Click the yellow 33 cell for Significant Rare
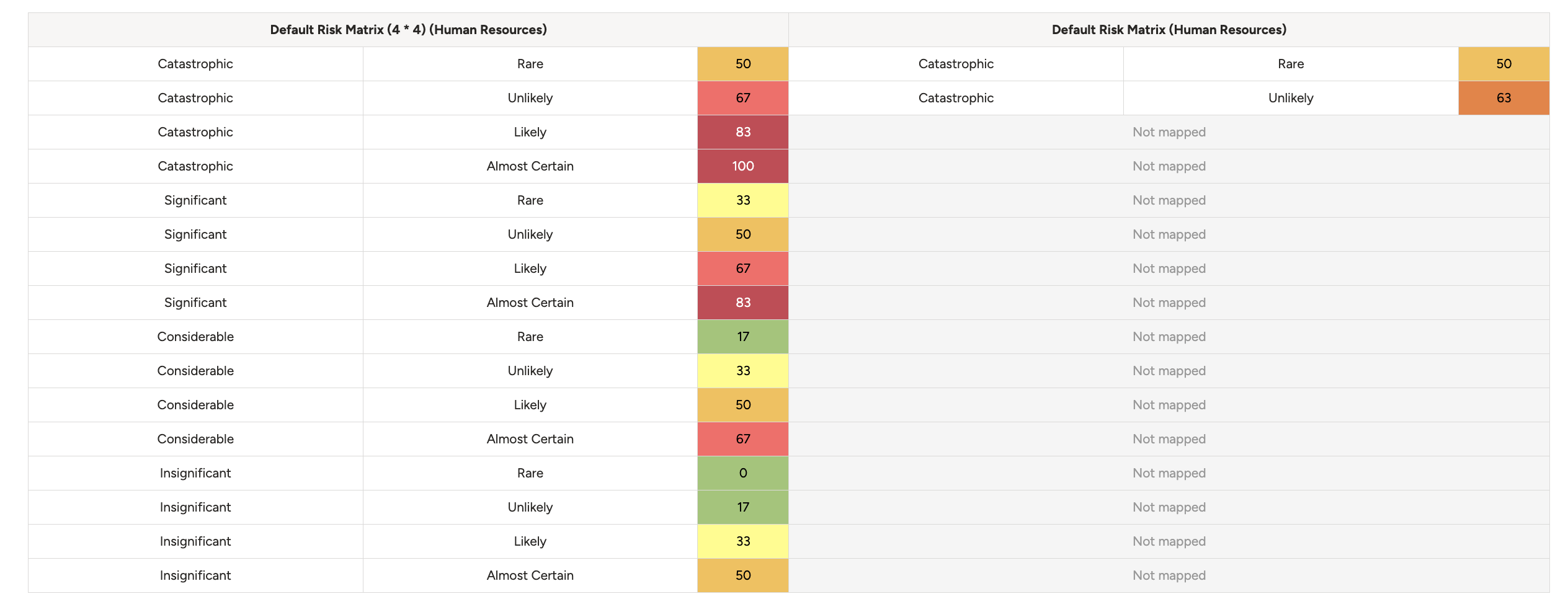This screenshot has width=1568, height=599. (x=743, y=200)
